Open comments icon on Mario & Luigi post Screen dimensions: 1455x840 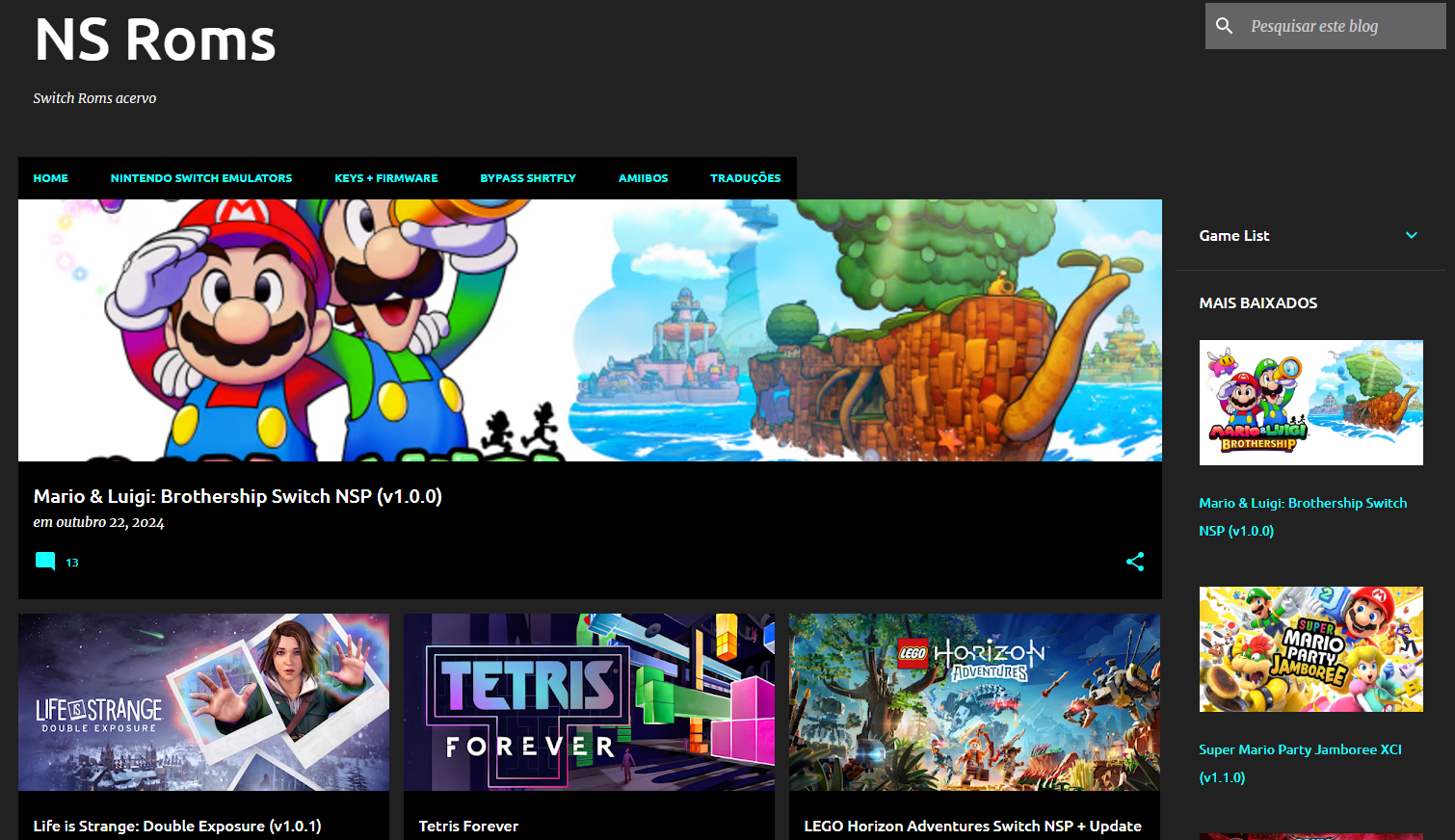coord(45,562)
